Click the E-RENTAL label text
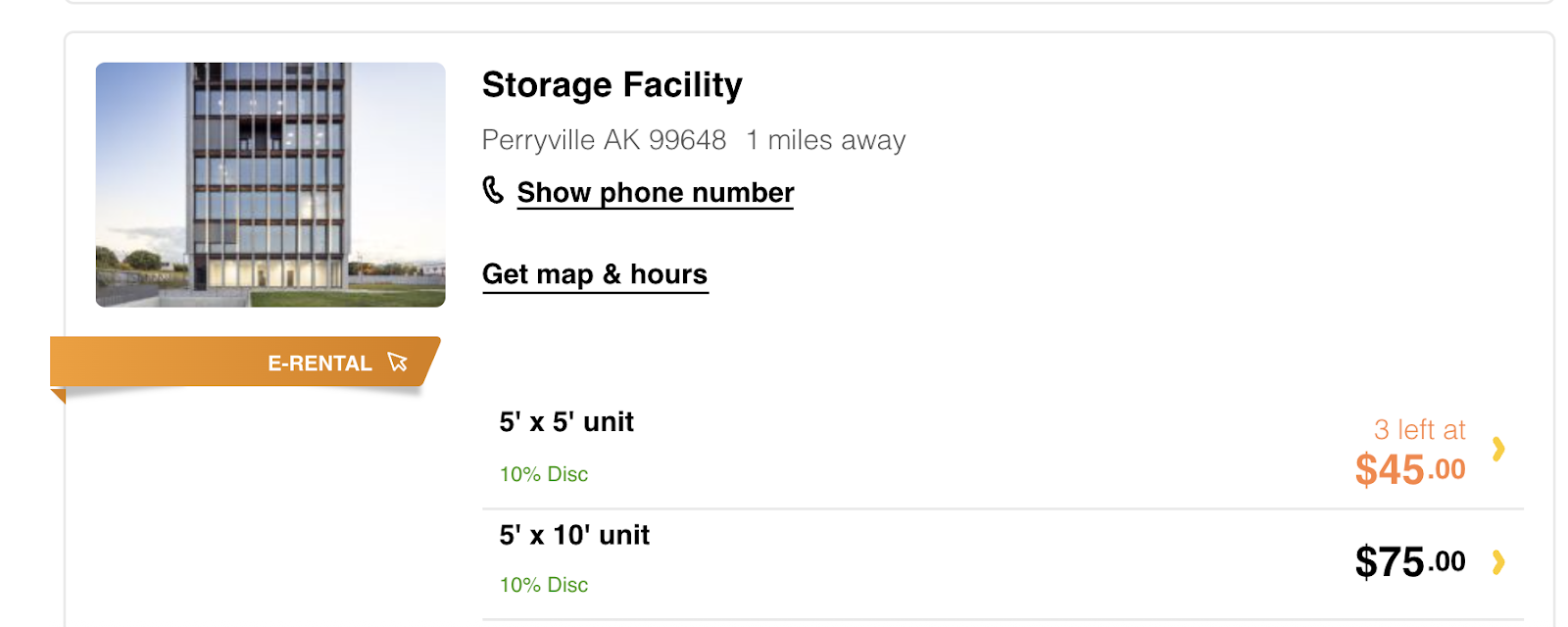Screen dimensions: 1568x627 click(x=320, y=363)
